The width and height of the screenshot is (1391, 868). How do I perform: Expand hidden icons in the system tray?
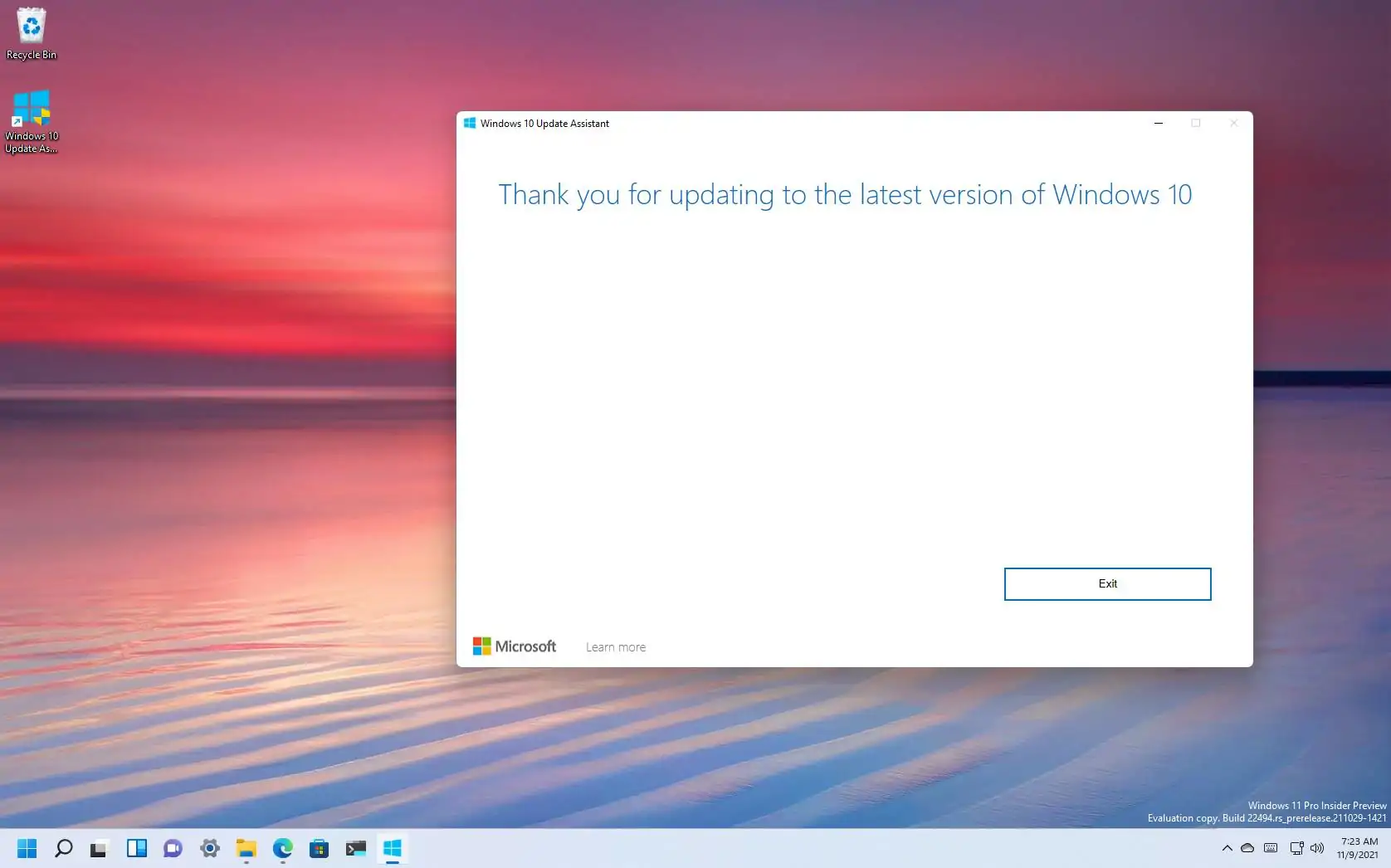(x=1227, y=849)
